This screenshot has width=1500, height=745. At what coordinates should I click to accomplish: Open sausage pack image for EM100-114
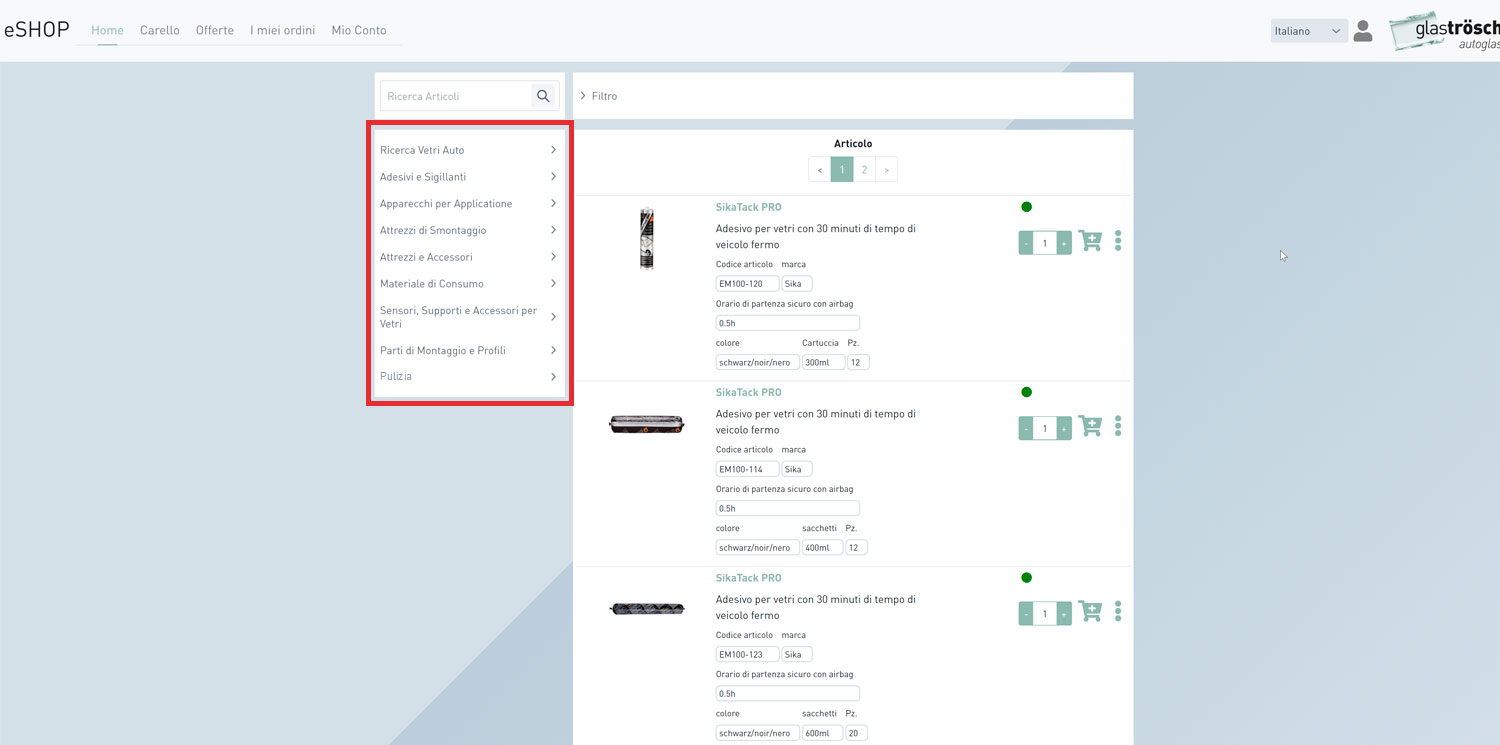(x=647, y=424)
